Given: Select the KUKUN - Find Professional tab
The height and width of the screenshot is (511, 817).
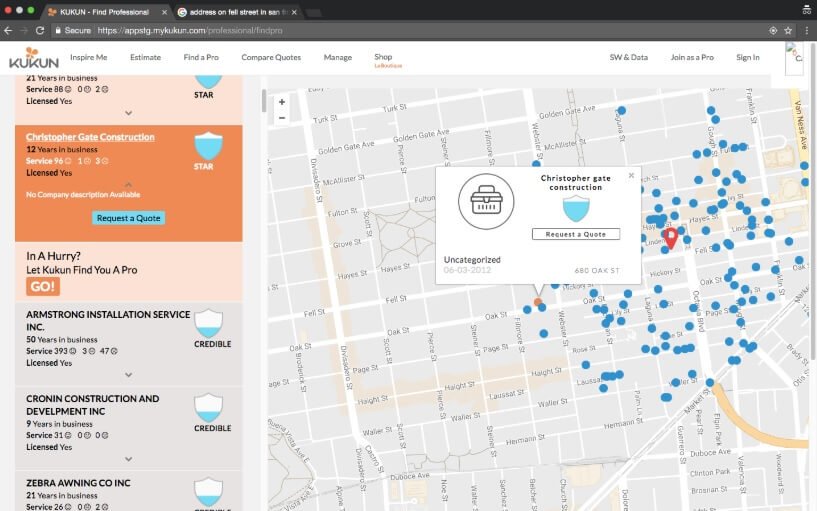Looking at the screenshot, I should 105,12.
